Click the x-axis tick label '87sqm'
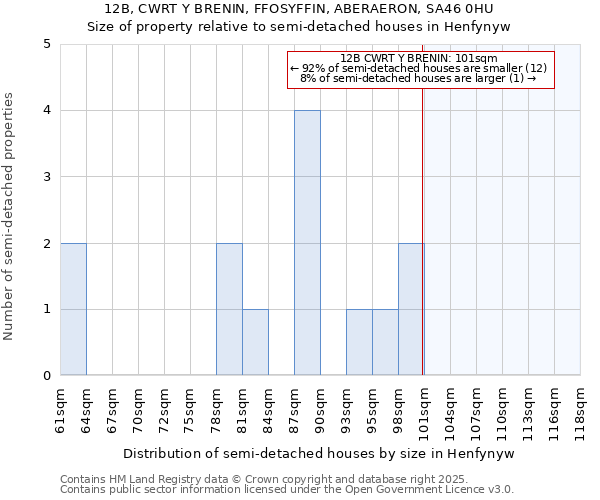600x500 pixels. click(295, 411)
